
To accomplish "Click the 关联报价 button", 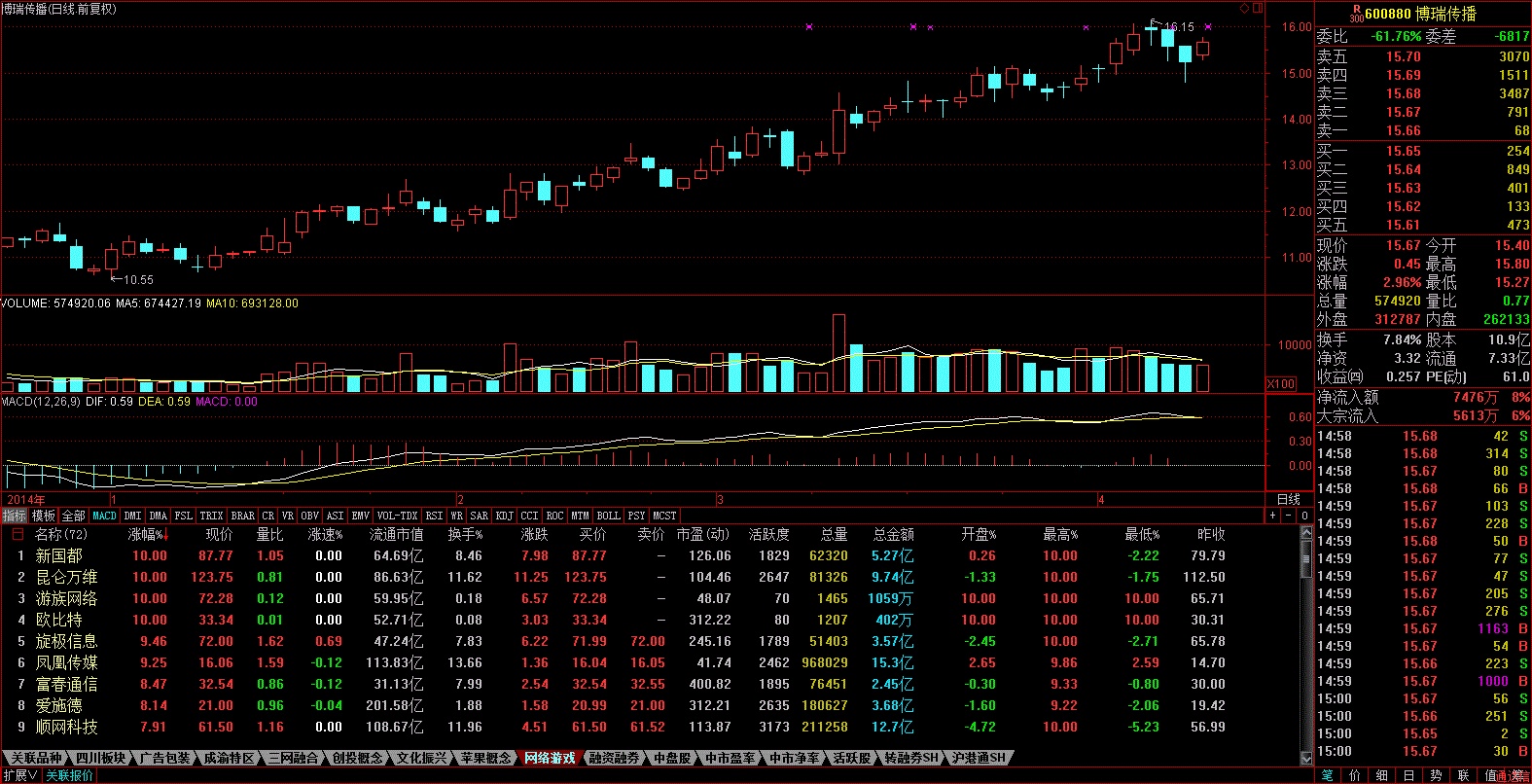I will tap(70, 775).
